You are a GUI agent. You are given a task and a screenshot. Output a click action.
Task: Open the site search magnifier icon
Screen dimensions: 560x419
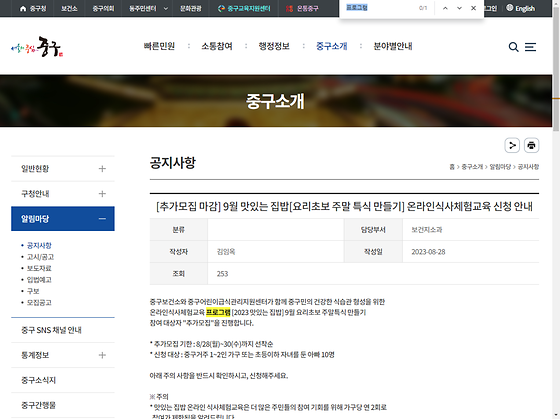click(513, 47)
